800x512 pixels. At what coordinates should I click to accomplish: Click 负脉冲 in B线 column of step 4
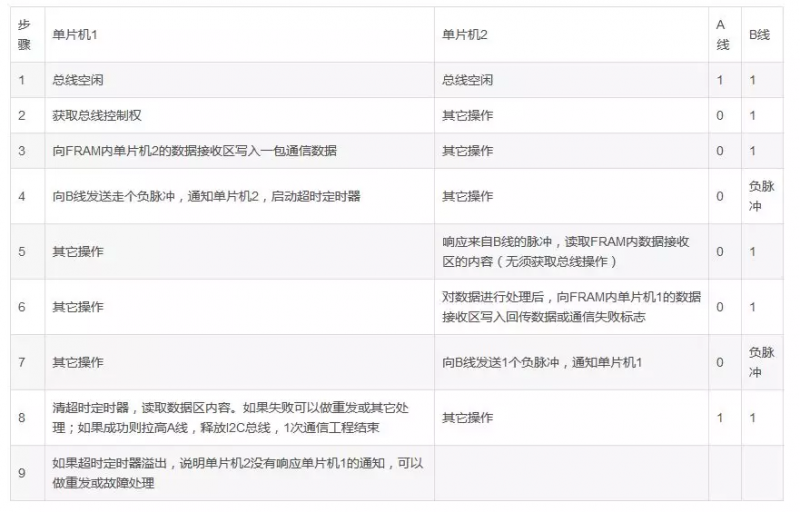761,196
